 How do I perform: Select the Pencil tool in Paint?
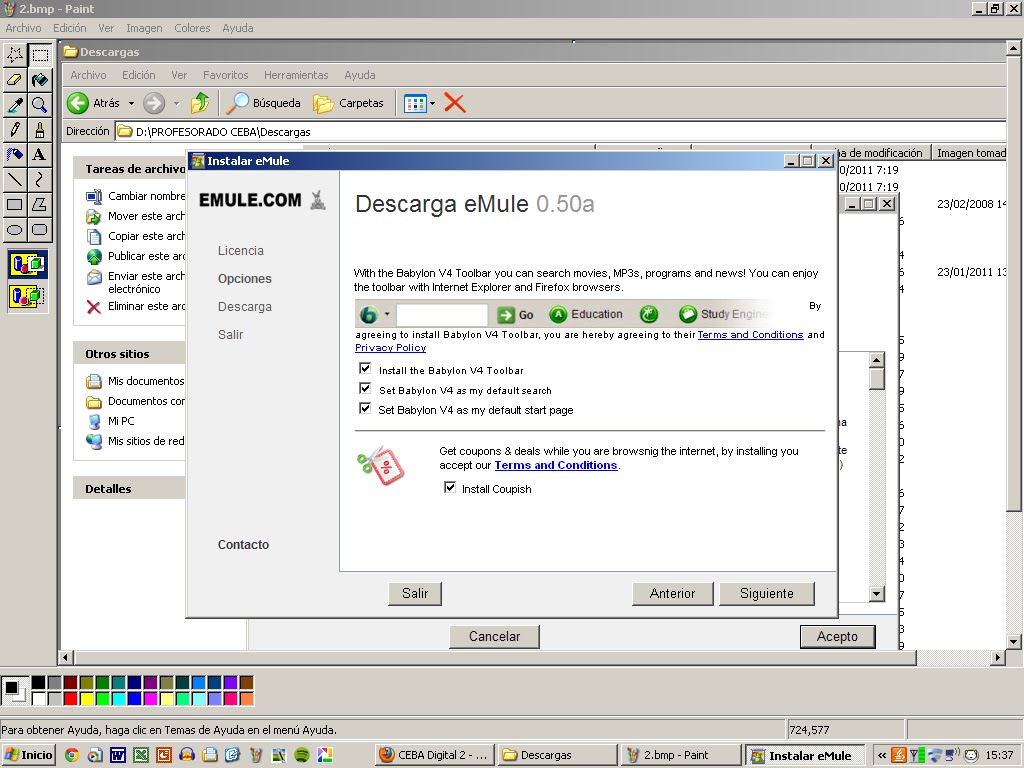pyautogui.click(x=15, y=129)
